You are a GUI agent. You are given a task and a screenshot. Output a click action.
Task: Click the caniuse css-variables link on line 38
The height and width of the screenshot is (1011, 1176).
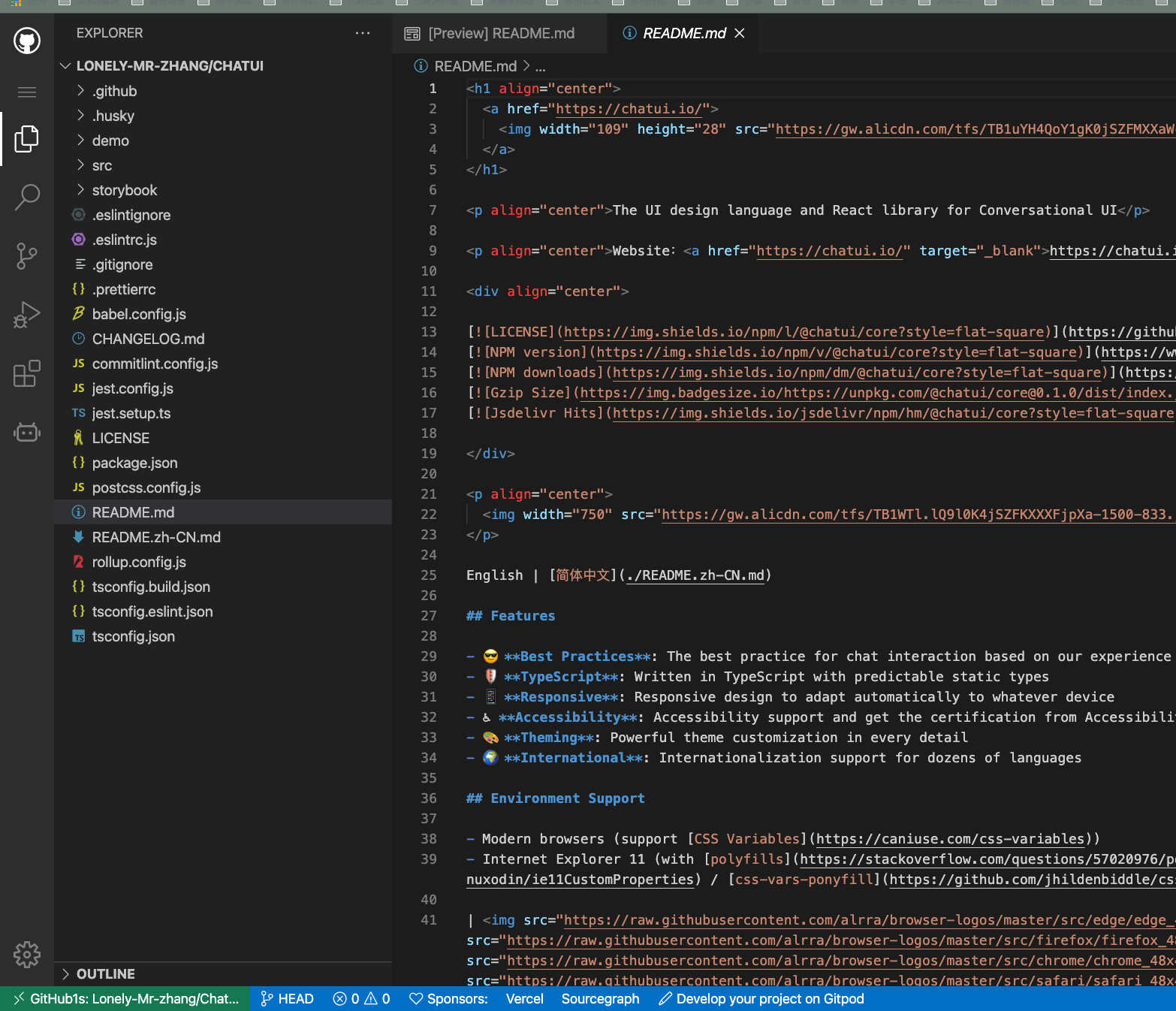tap(950, 839)
